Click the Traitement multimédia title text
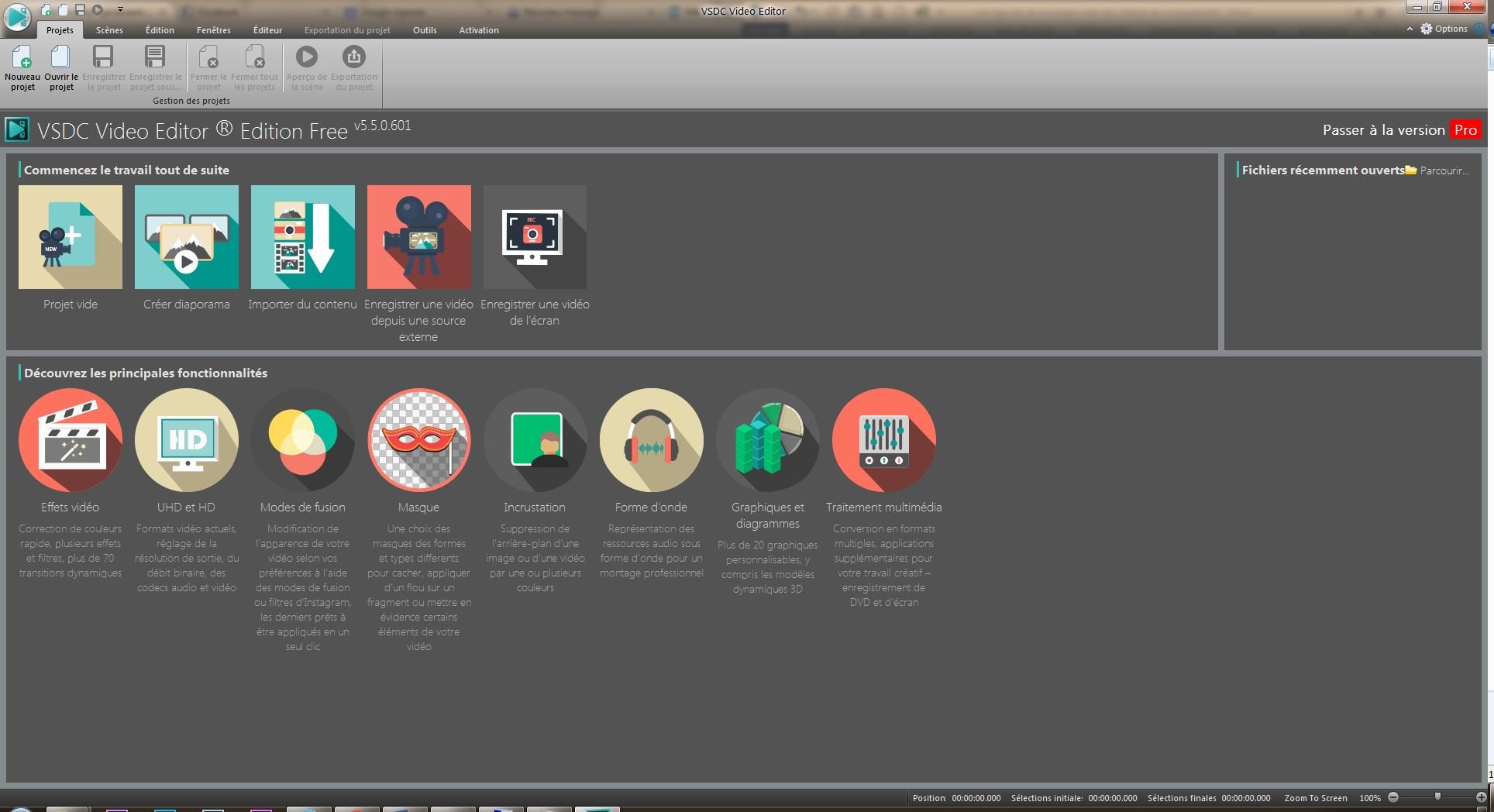1494x812 pixels. (884, 507)
